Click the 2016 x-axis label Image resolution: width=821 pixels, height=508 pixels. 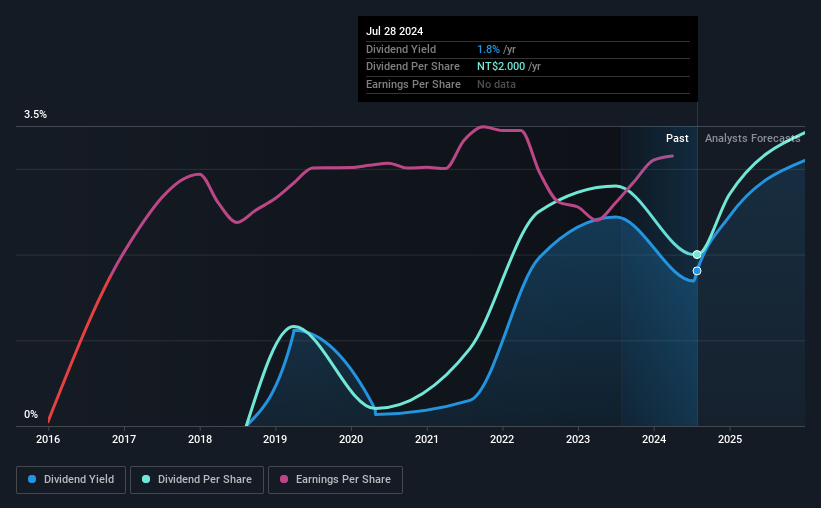click(48, 439)
